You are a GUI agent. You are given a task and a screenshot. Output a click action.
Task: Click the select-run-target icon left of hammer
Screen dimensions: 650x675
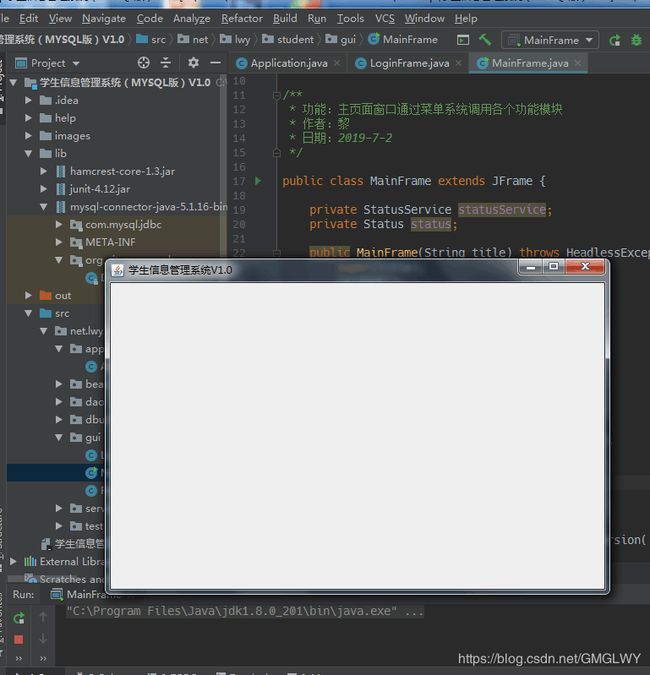tap(463, 40)
